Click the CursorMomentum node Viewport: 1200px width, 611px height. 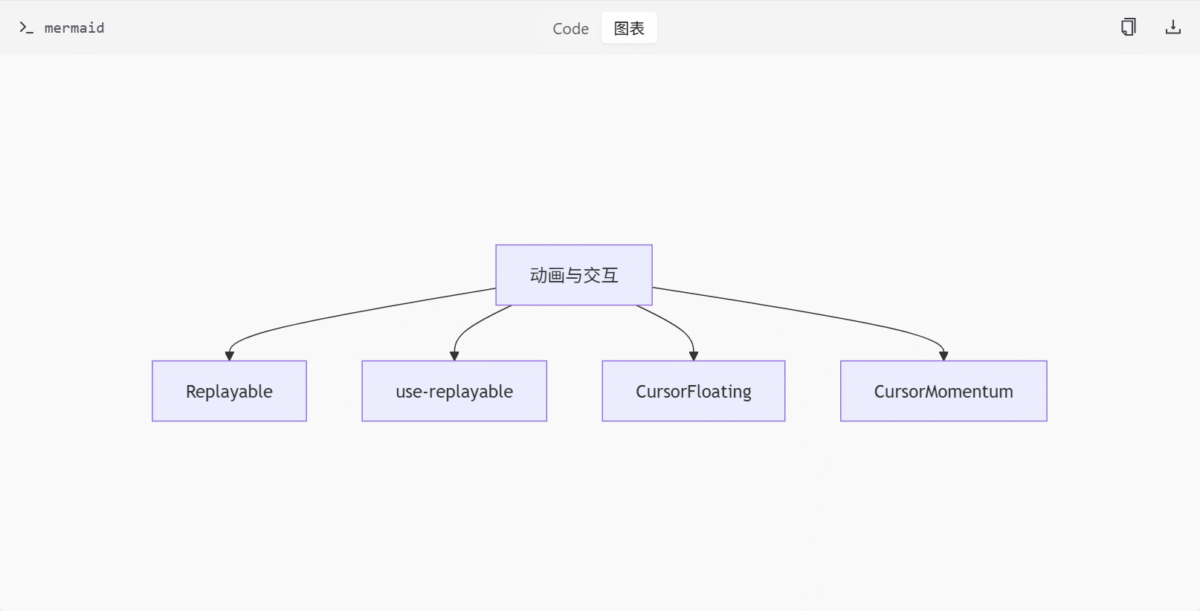coord(943,391)
